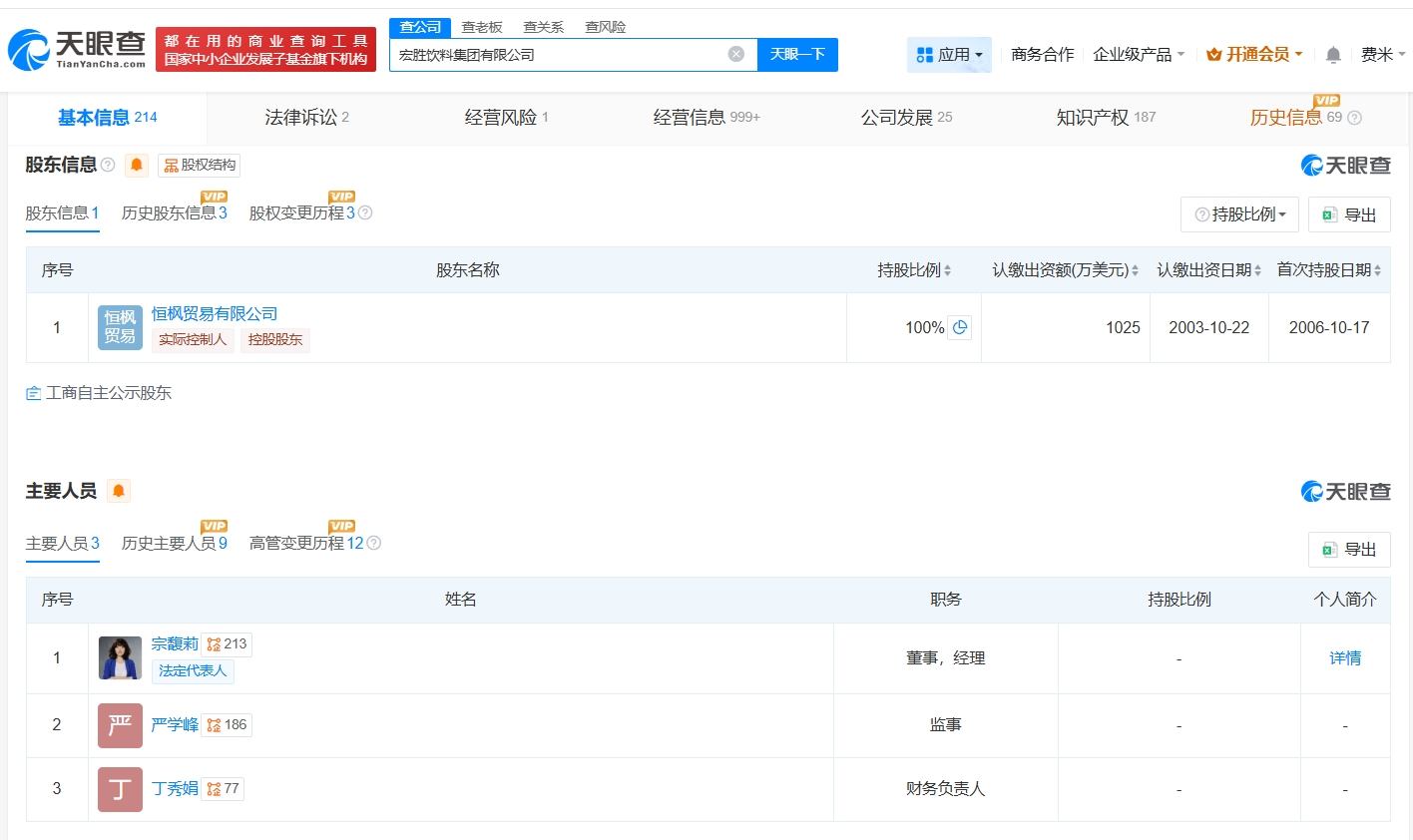This screenshot has height=840, width=1413.
Task: Open the 持股比例 filter dropdown
Action: [x=1239, y=213]
